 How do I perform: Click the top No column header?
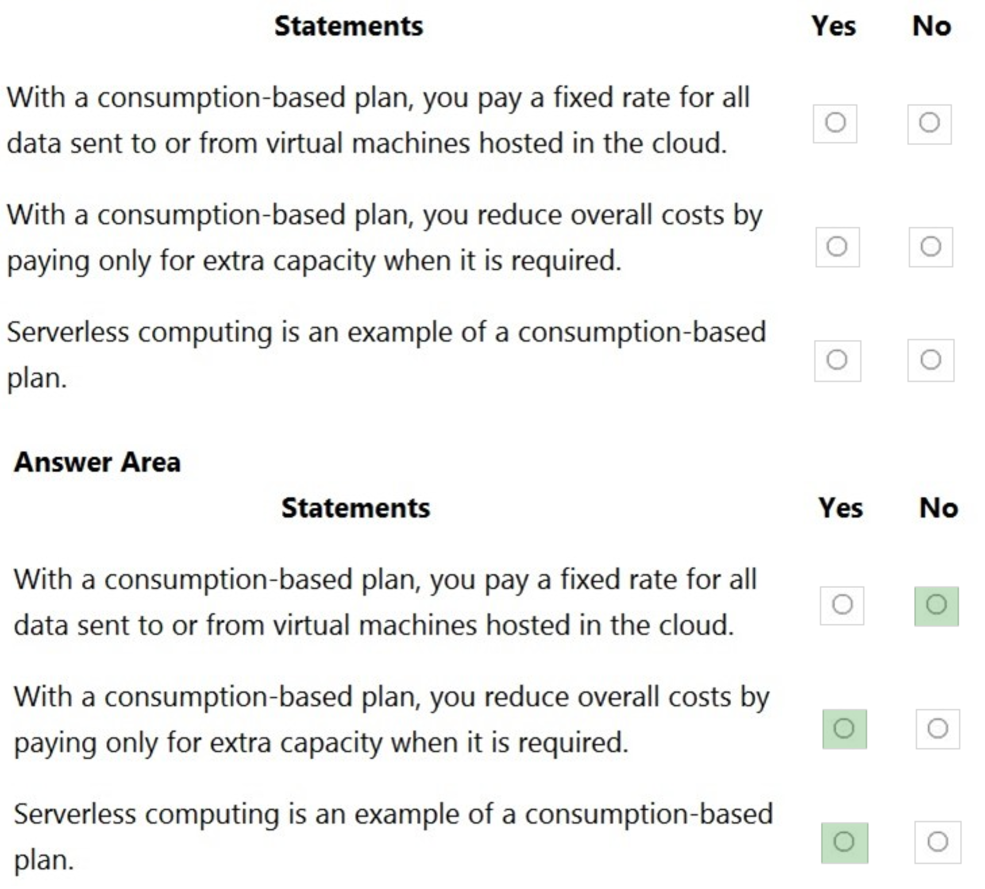(x=931, y=27)
